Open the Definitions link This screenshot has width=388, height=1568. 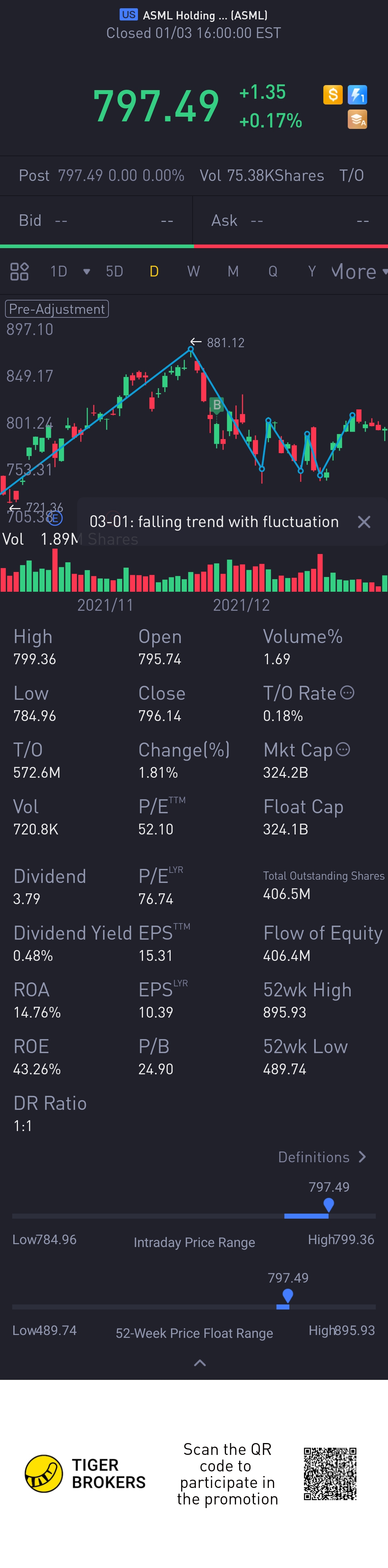[x=322, y=1157]
